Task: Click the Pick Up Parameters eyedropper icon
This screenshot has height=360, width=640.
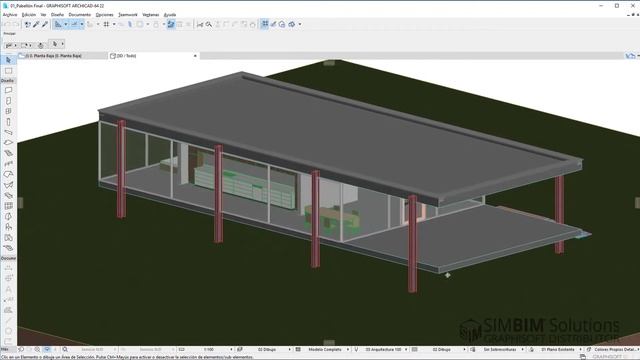Action: (36, 24)
